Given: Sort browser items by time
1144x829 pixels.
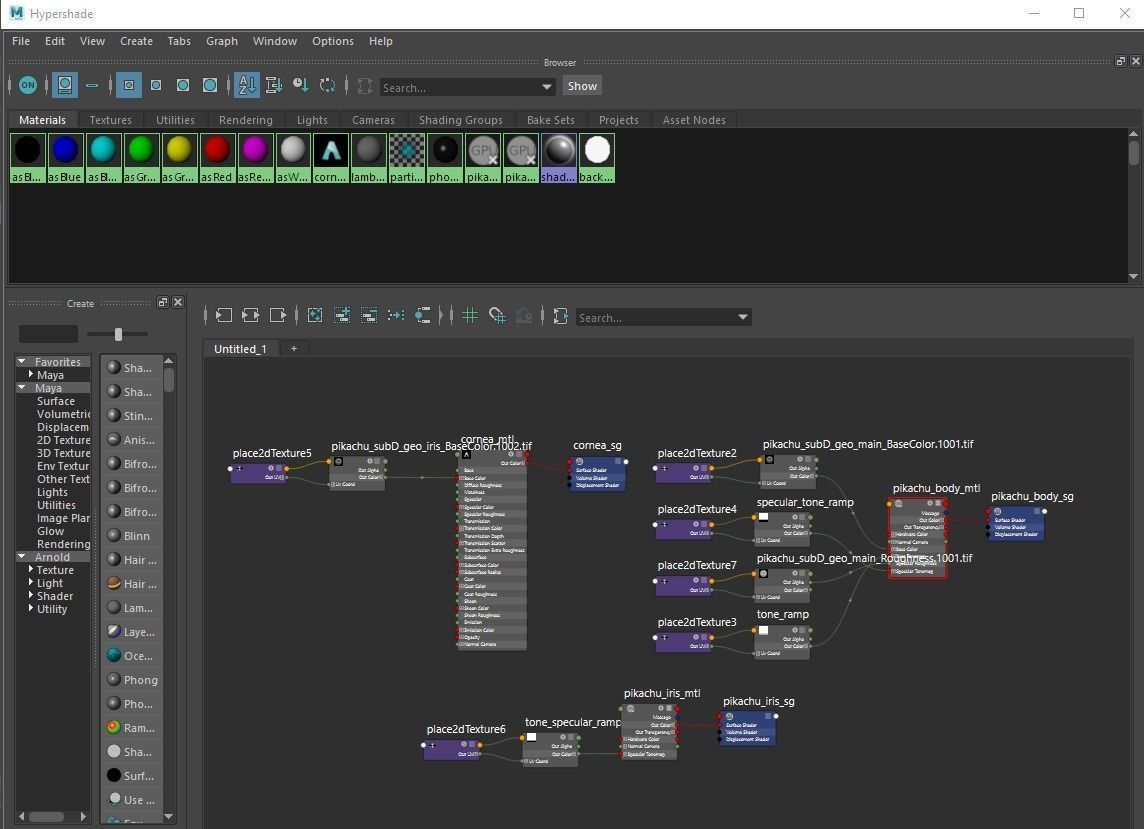Looking at the screenshot, I should point(301,85).
